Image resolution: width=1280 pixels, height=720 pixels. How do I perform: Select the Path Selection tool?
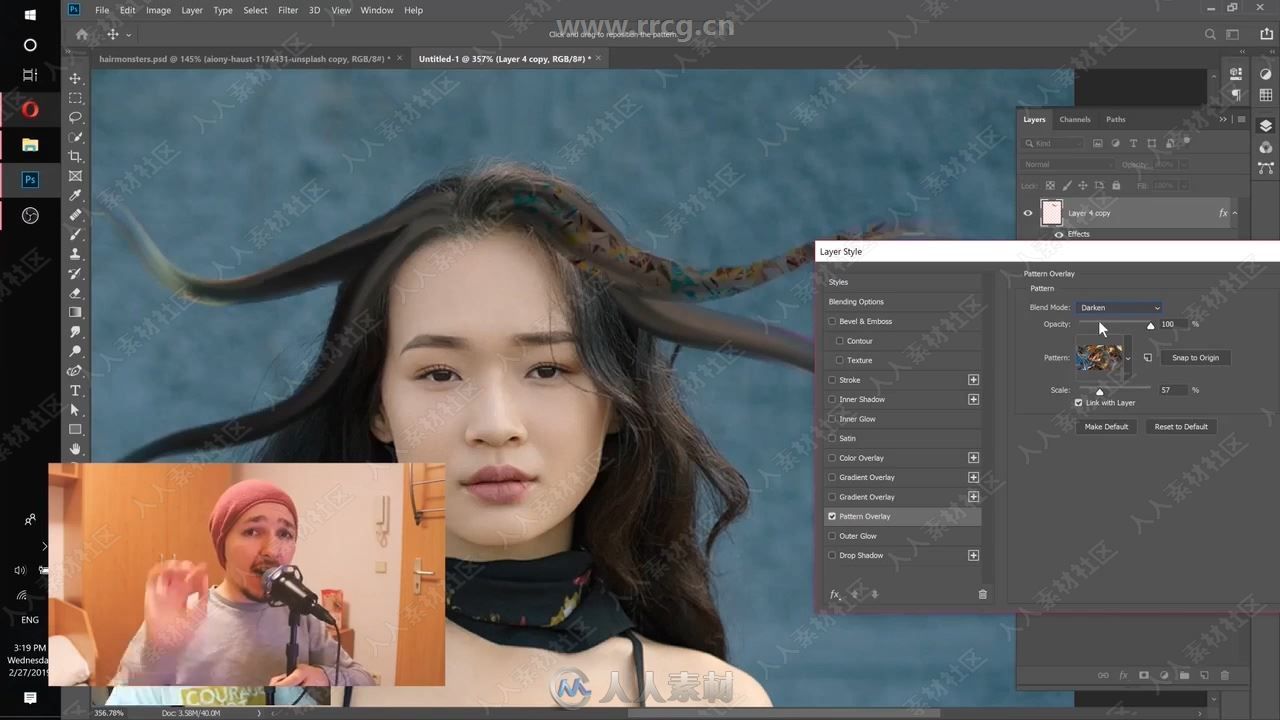[x=75, y=410]
